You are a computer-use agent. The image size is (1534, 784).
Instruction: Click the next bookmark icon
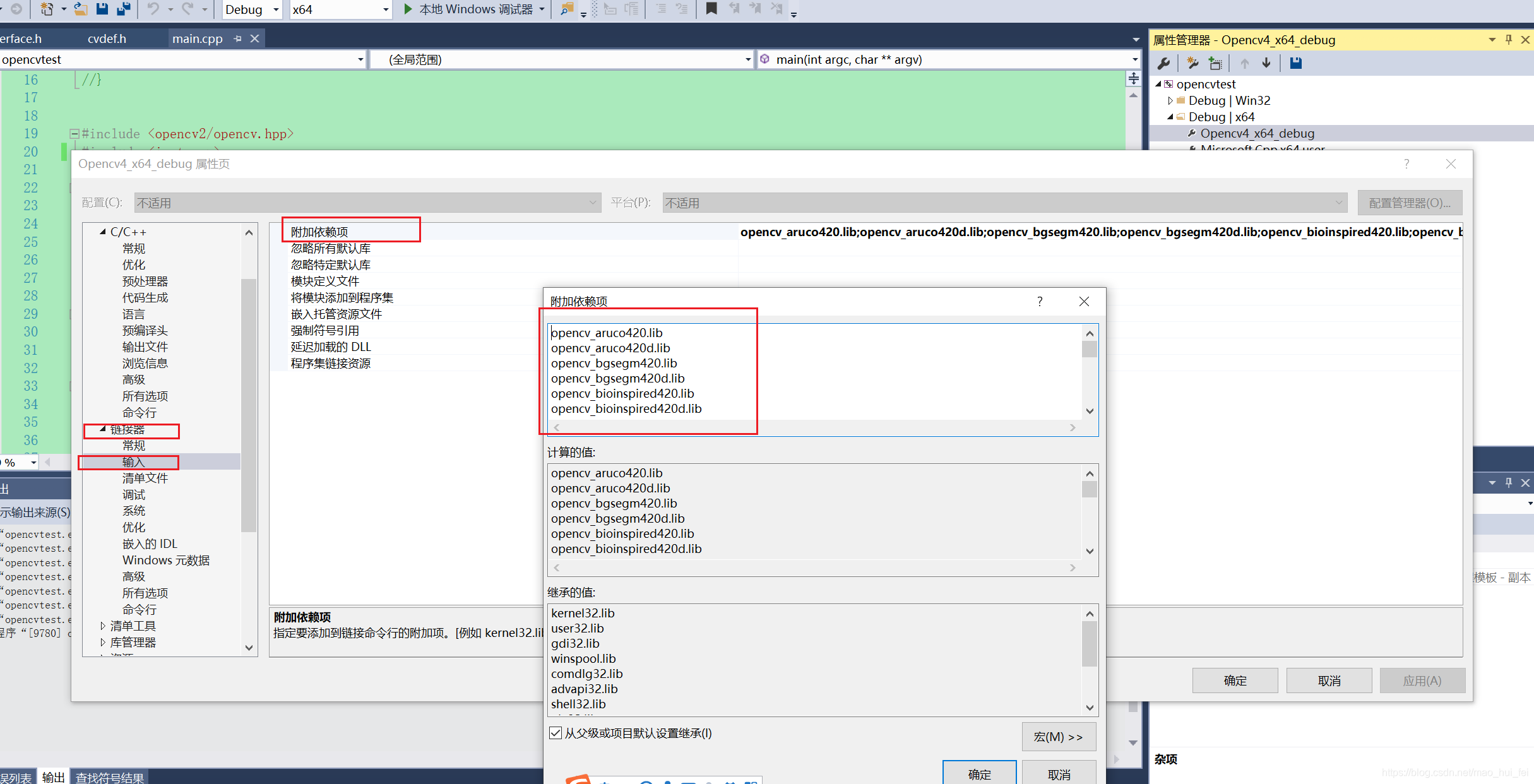point(755,9)
